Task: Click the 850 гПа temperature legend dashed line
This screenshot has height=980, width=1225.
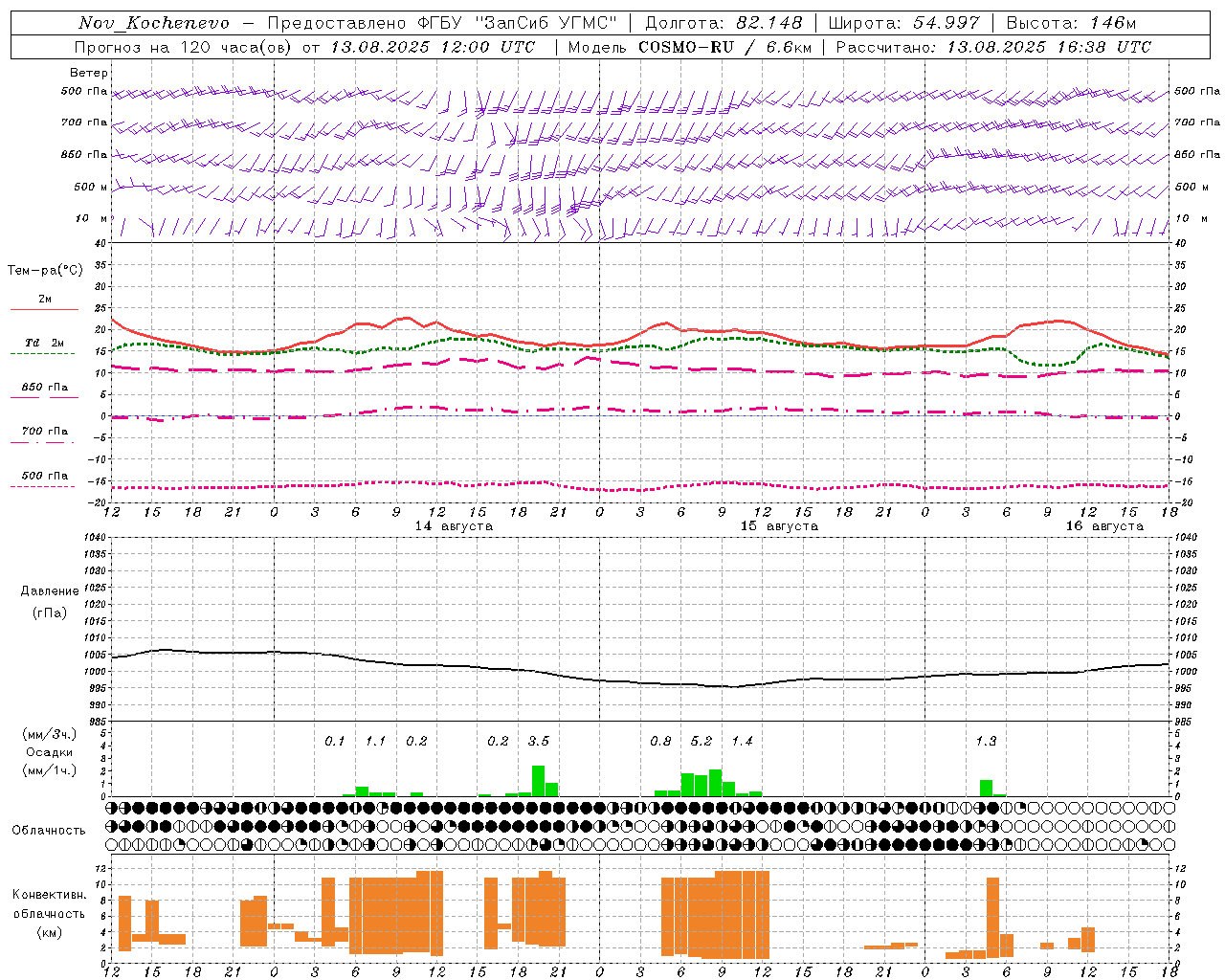Action: [44, 397]
